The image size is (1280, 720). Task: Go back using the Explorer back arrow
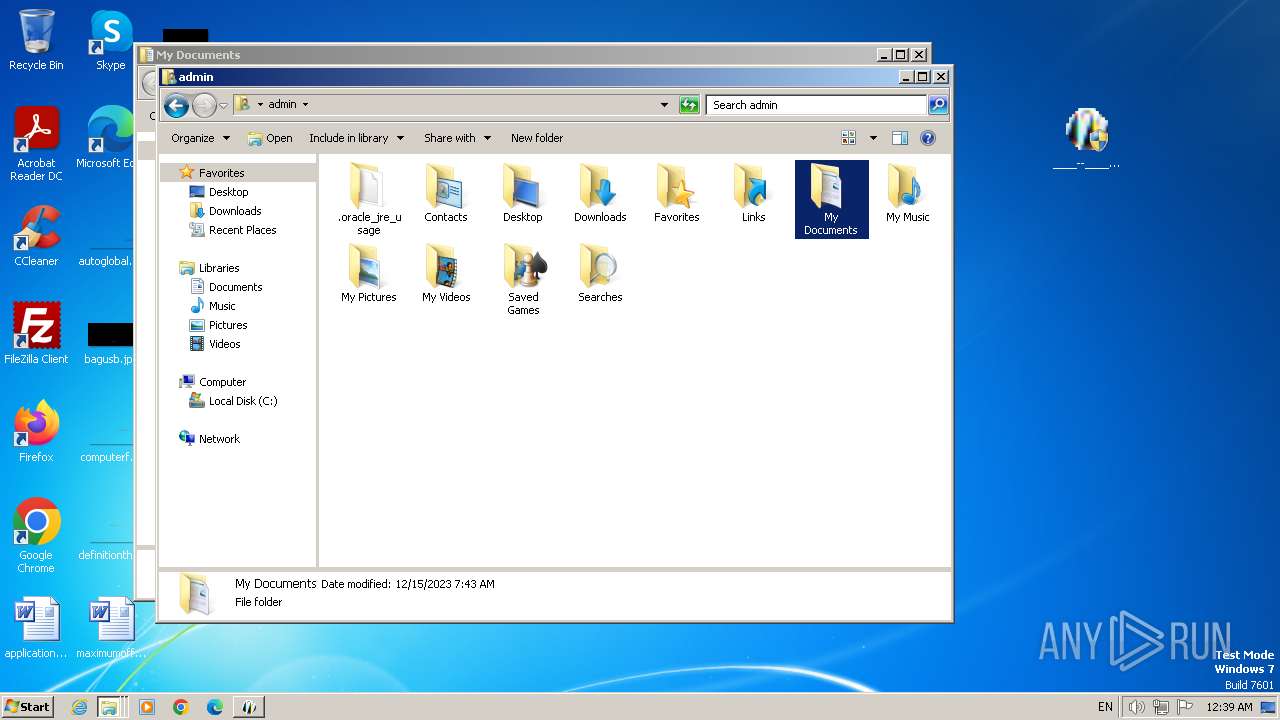tap(176, 105)
